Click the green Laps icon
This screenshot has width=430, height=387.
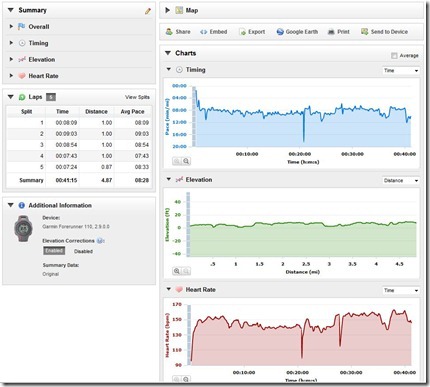pos(22,97)
